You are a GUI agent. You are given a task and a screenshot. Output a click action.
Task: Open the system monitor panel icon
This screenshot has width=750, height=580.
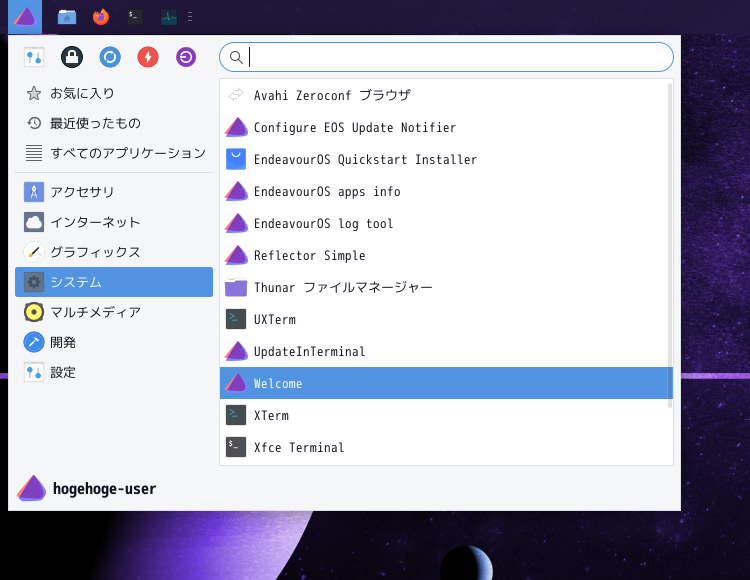click(x=169, y=17)
